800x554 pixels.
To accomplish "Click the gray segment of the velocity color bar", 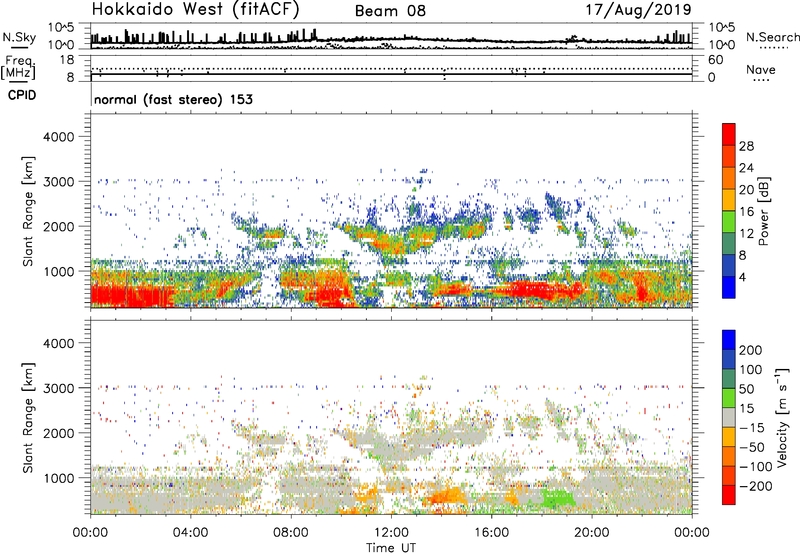I will point(729,418).
